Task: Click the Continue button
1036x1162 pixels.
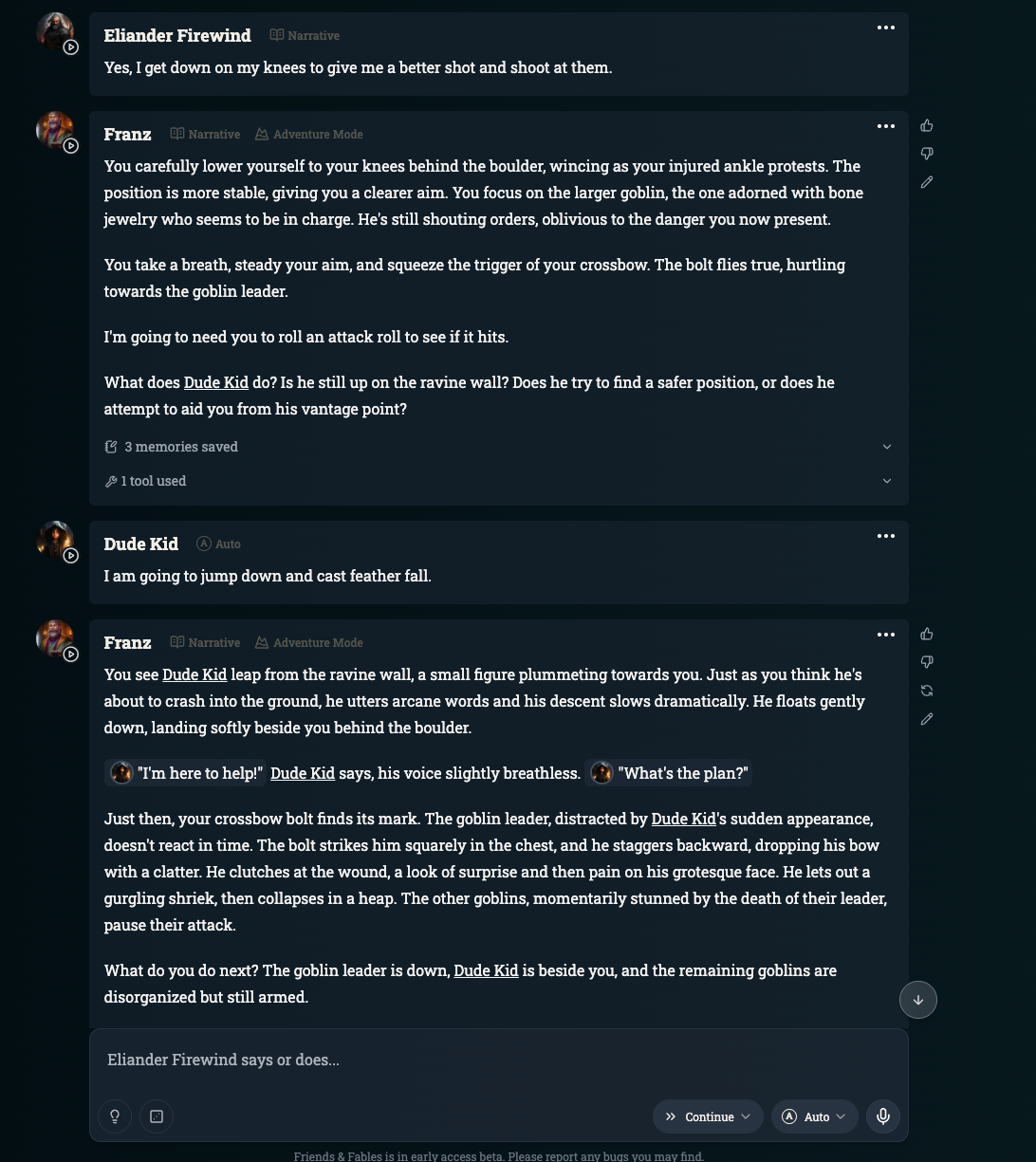Action: pos(699,1116)
